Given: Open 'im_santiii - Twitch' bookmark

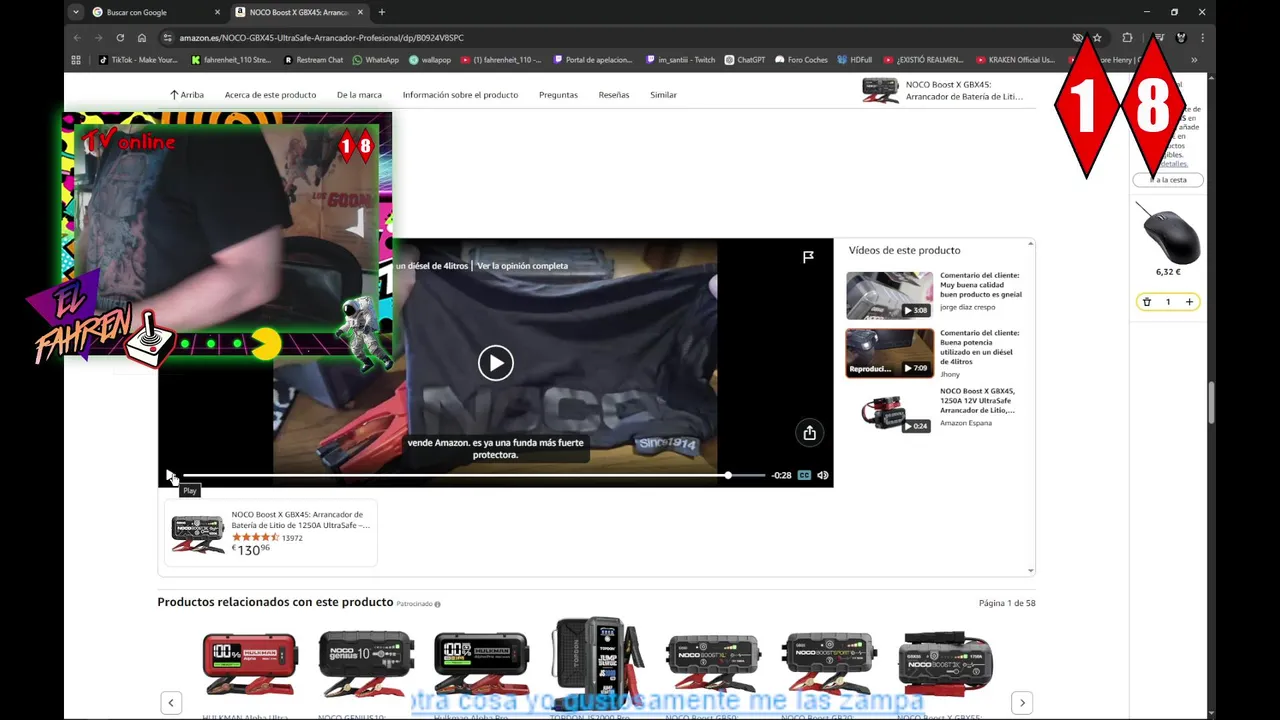Looking at the screenshot, I should click(680, 60).
